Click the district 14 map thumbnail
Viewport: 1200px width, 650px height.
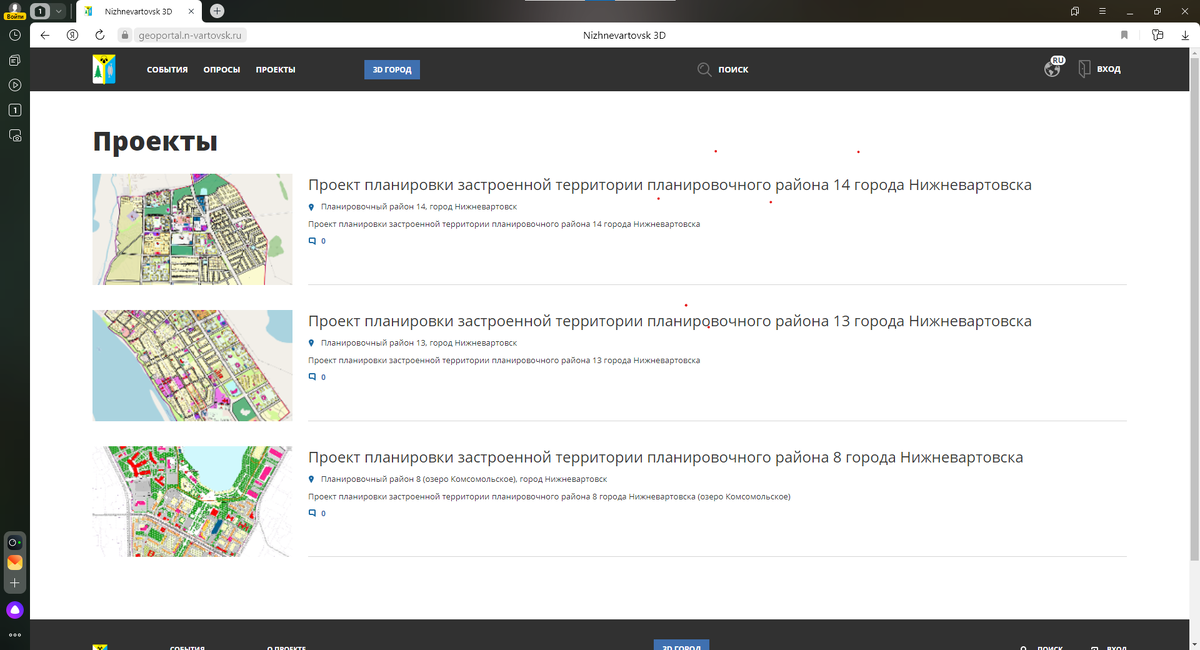click(192, 229)
